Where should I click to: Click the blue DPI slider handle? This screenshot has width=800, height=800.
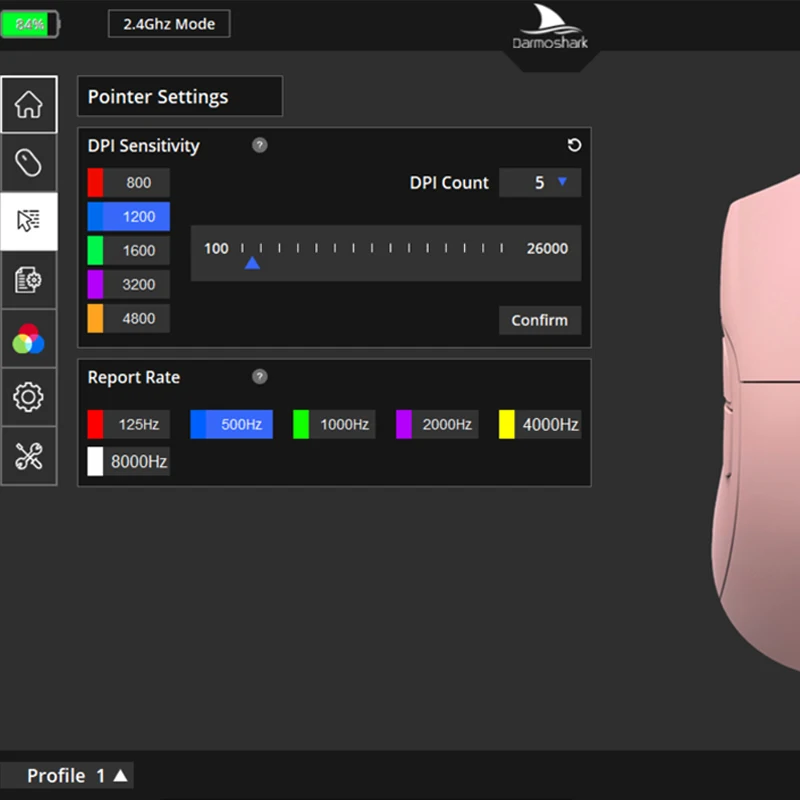252,263
